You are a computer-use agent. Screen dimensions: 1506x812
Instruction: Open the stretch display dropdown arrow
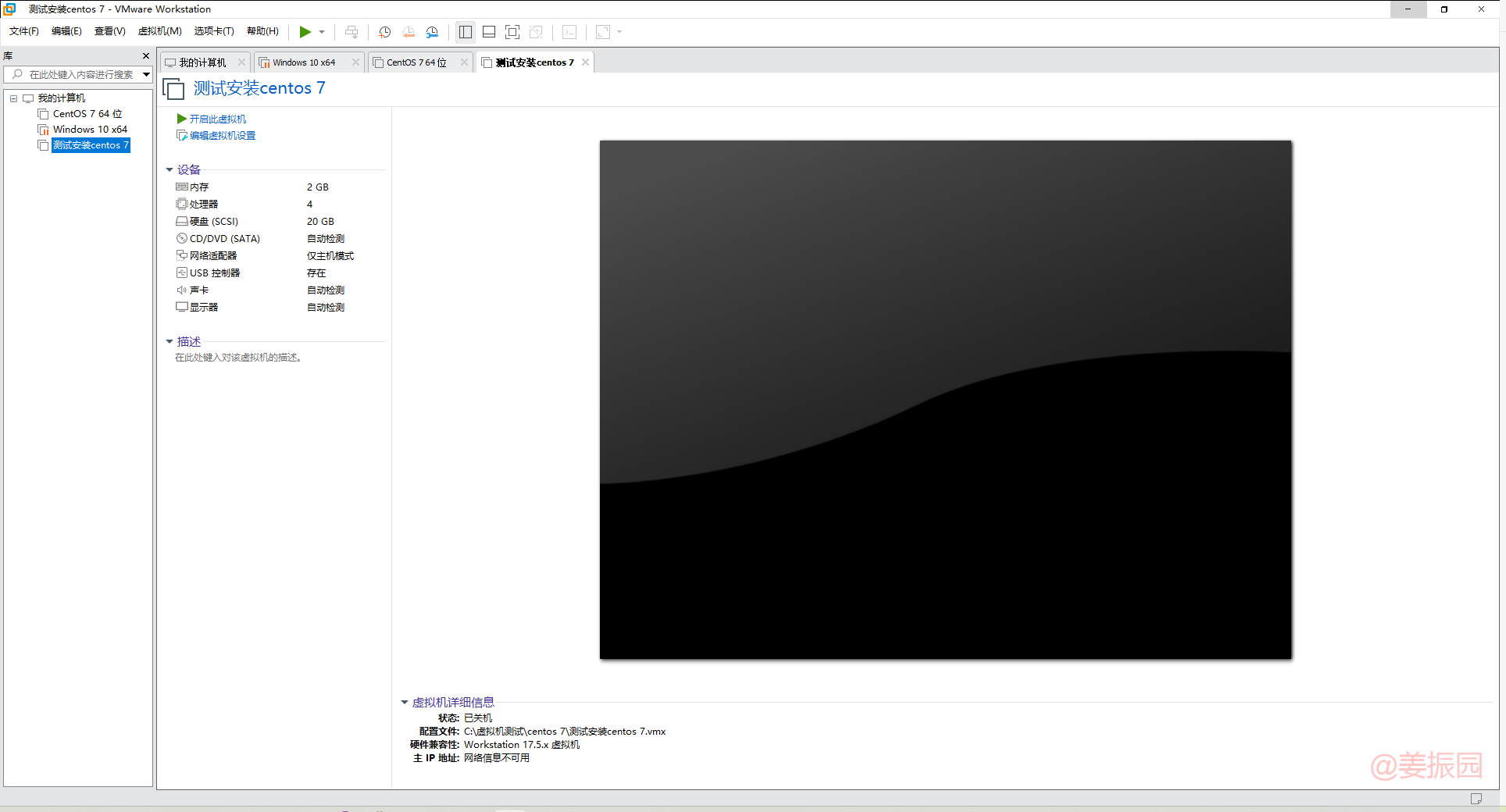619,32
